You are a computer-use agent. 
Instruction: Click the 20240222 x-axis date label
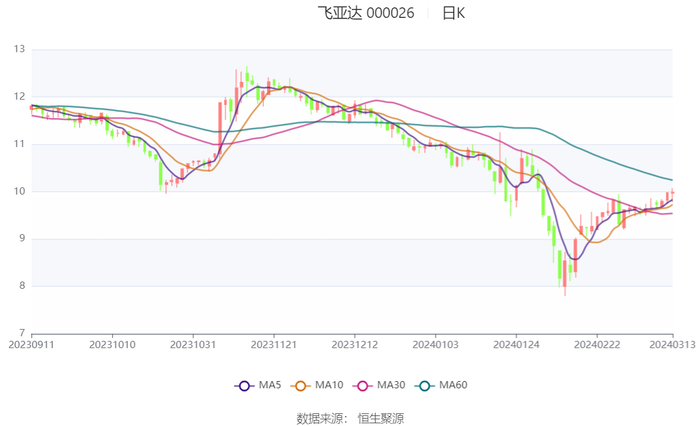click(596, 345)
